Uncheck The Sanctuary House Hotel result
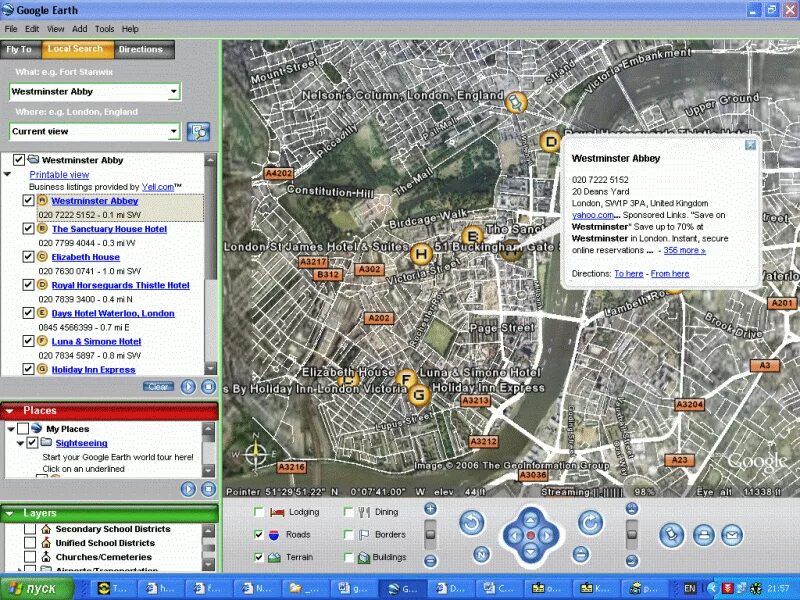The width and height of the screenshot is (800, 600). (29, 229)
